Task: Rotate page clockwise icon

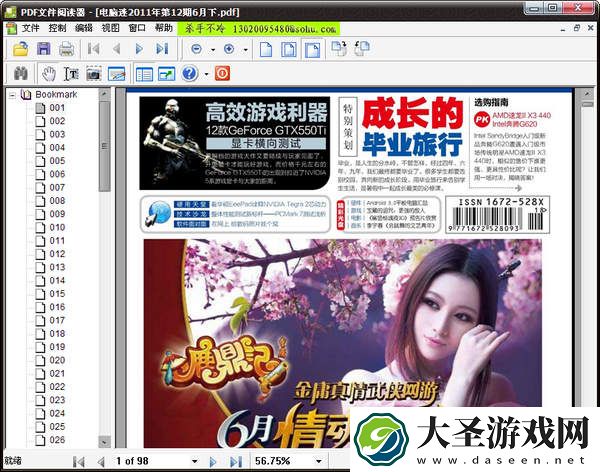Action: pyautogui.click(x=339, y=49)
